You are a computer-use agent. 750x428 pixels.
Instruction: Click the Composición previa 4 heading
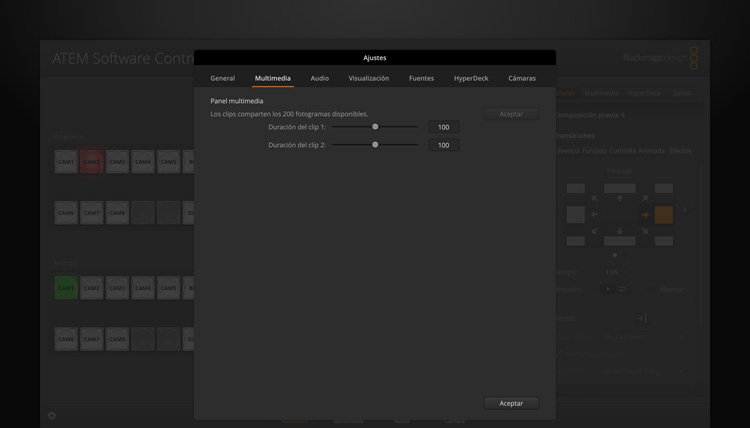pyautogui.click(x=590, y=115)
